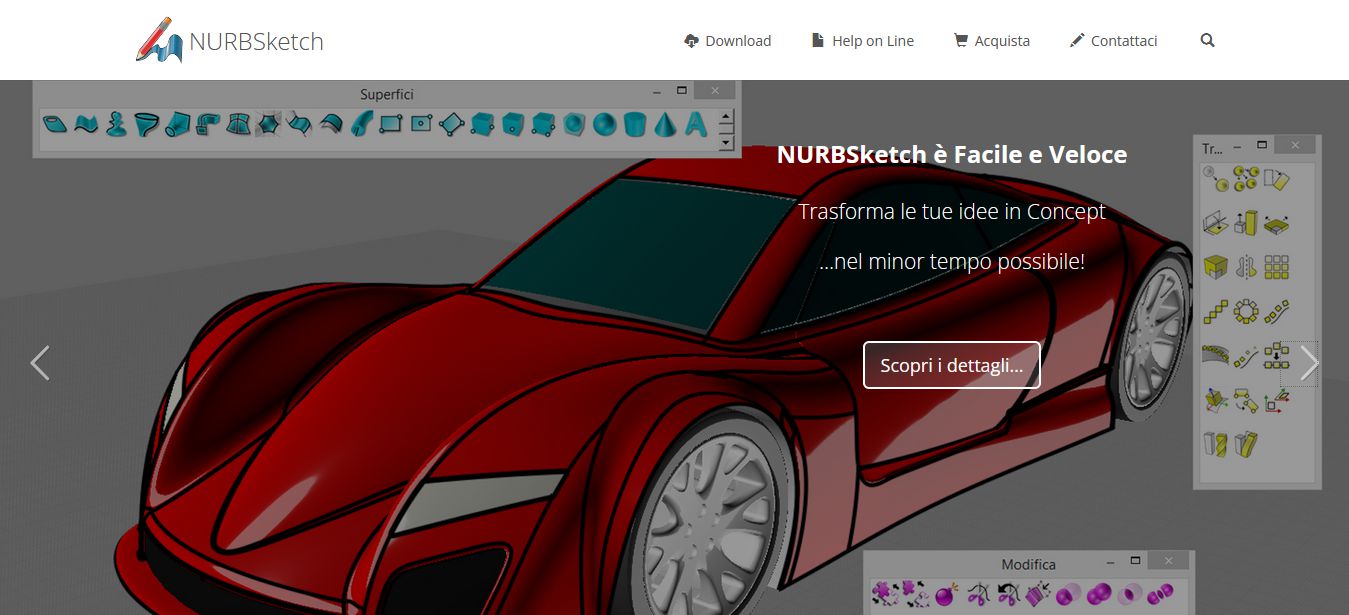Select the flat box scale-arrows icon
The width and height of the screenshot is (1349, 615).
click(1276, 224)
